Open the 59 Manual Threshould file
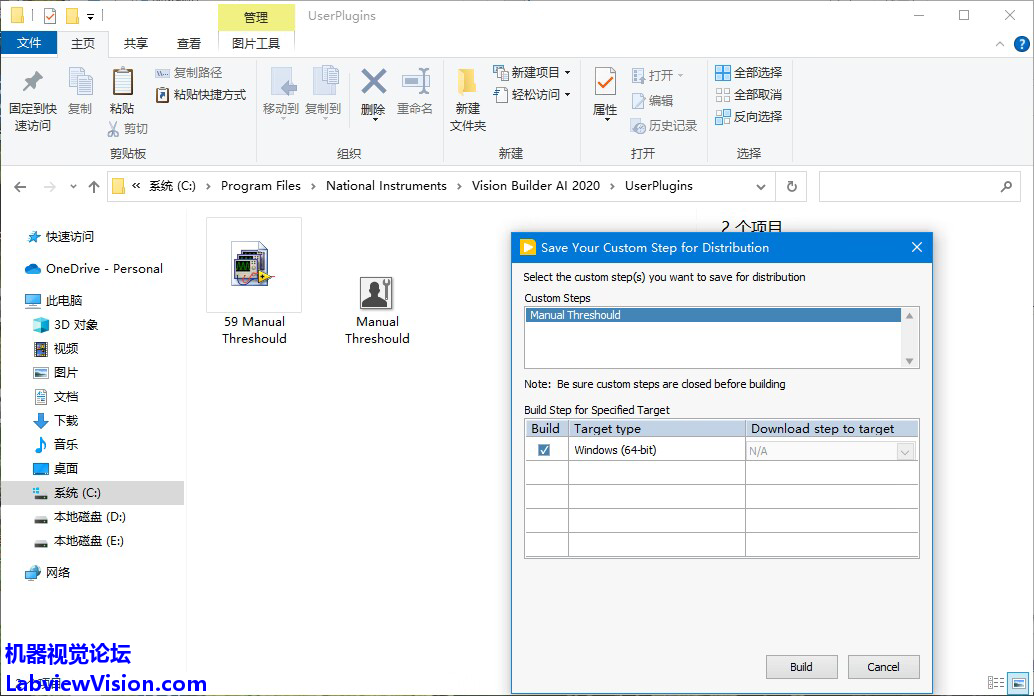The image size is (1034, 696). click(254, 266)
